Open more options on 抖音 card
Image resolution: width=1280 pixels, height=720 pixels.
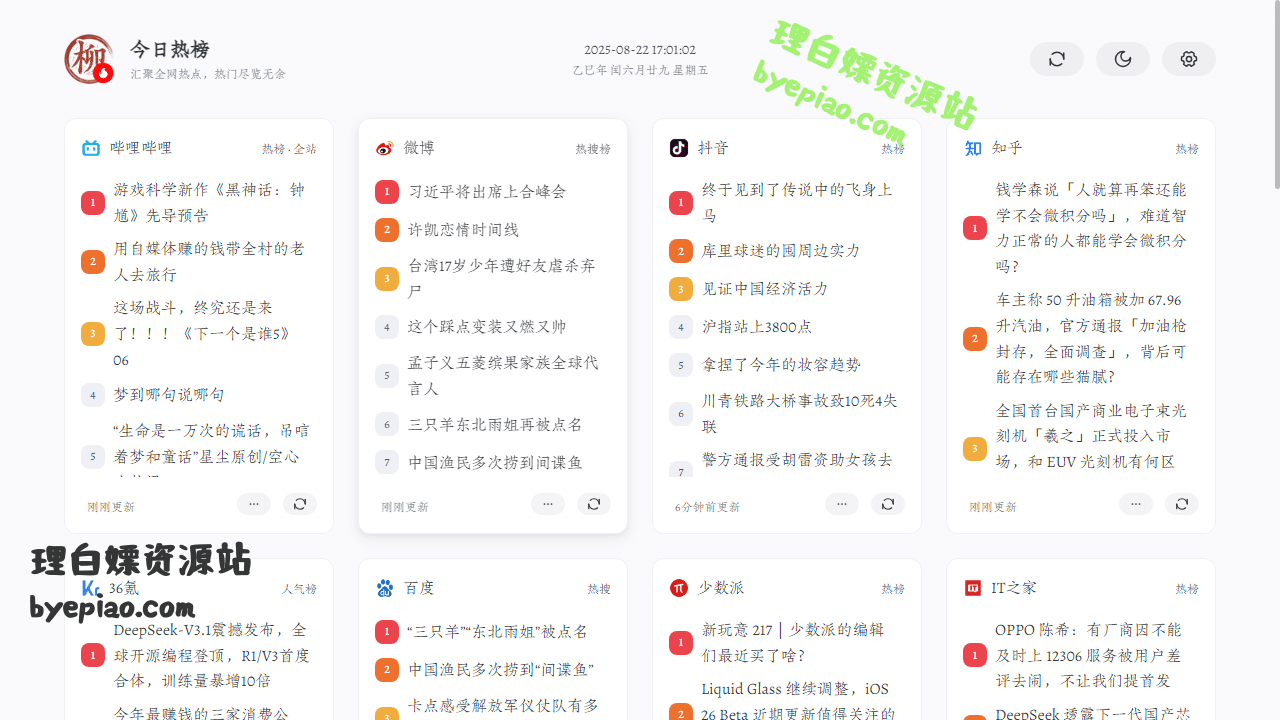pyautogui.click(x=841, y=504)
